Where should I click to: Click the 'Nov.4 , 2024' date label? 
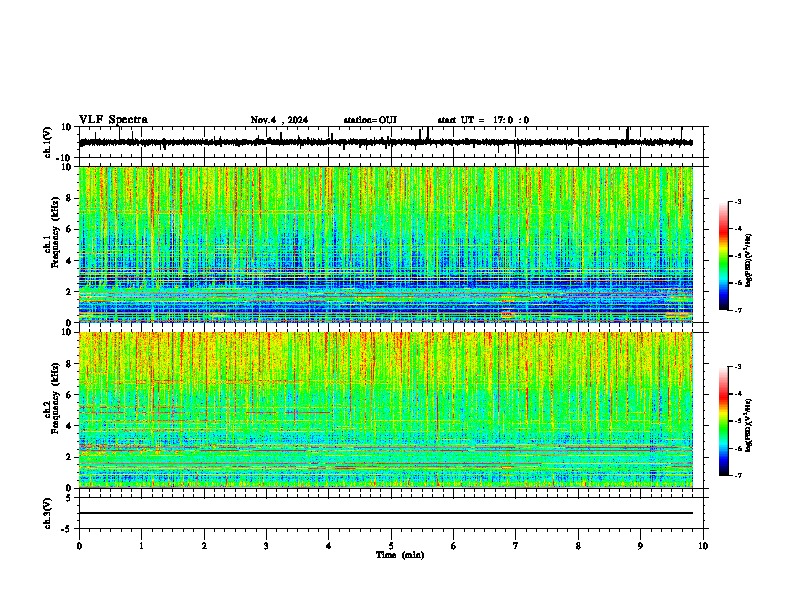[x=279, y=120]
